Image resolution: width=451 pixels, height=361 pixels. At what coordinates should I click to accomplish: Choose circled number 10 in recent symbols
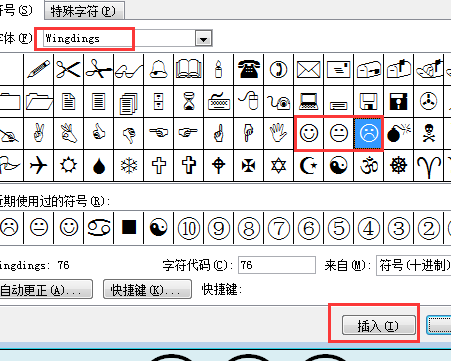(189, 228)
